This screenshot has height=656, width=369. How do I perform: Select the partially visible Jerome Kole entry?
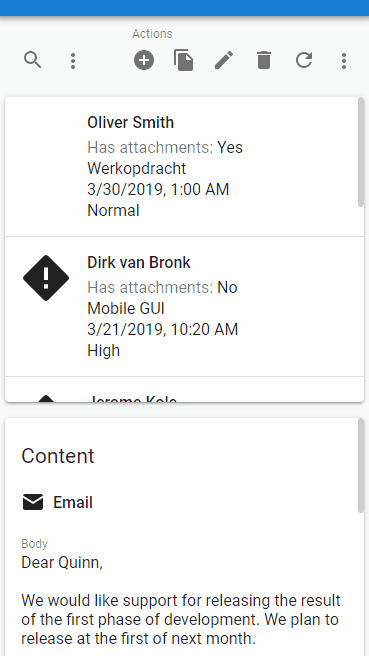click(184, 390)
